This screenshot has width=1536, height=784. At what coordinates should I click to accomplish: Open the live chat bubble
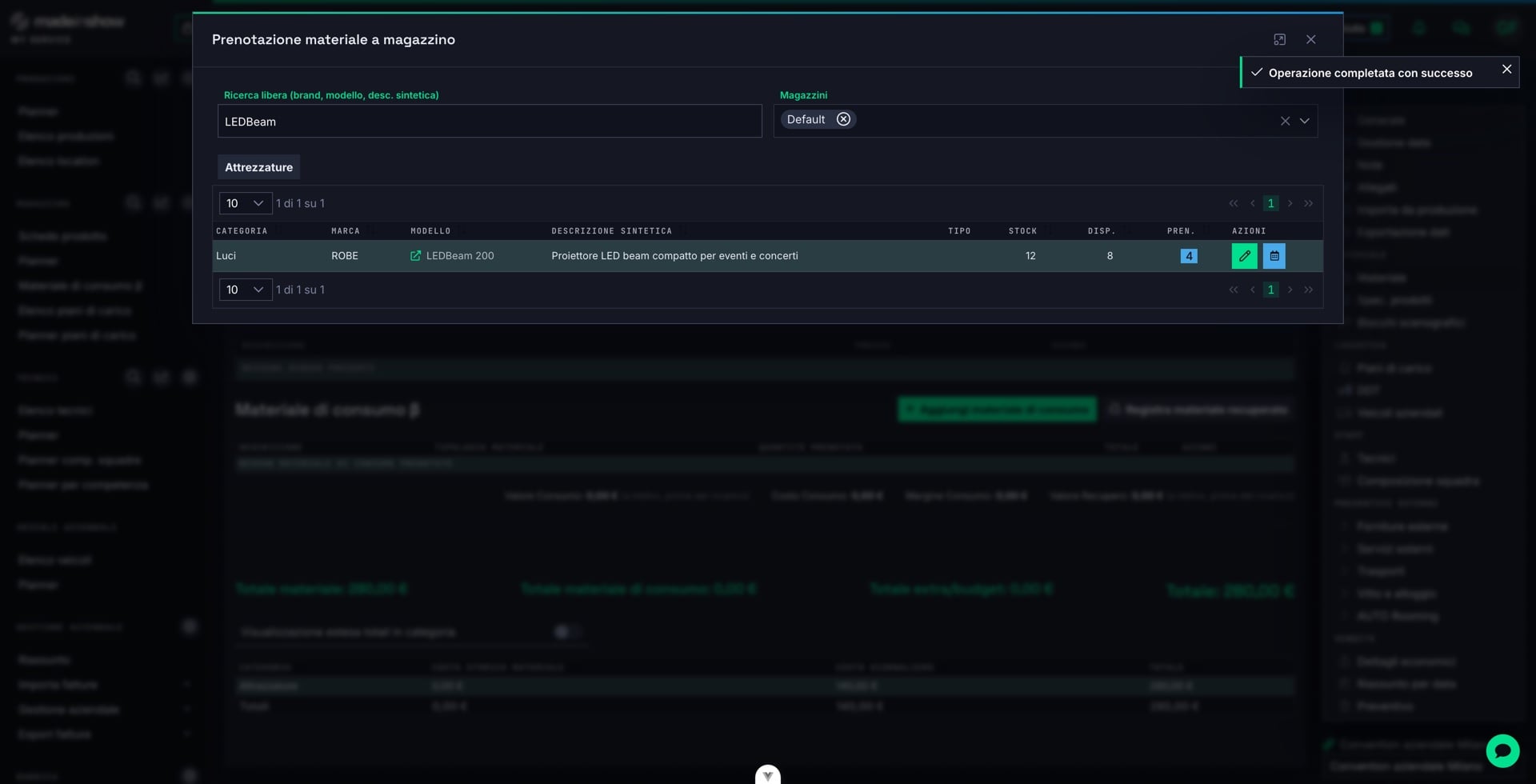coord(1502,751)
